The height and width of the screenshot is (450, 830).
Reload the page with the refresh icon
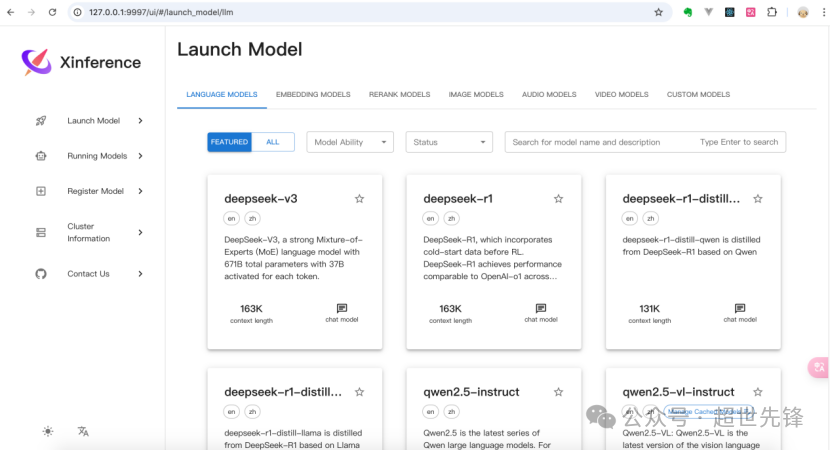pos(52,12)
